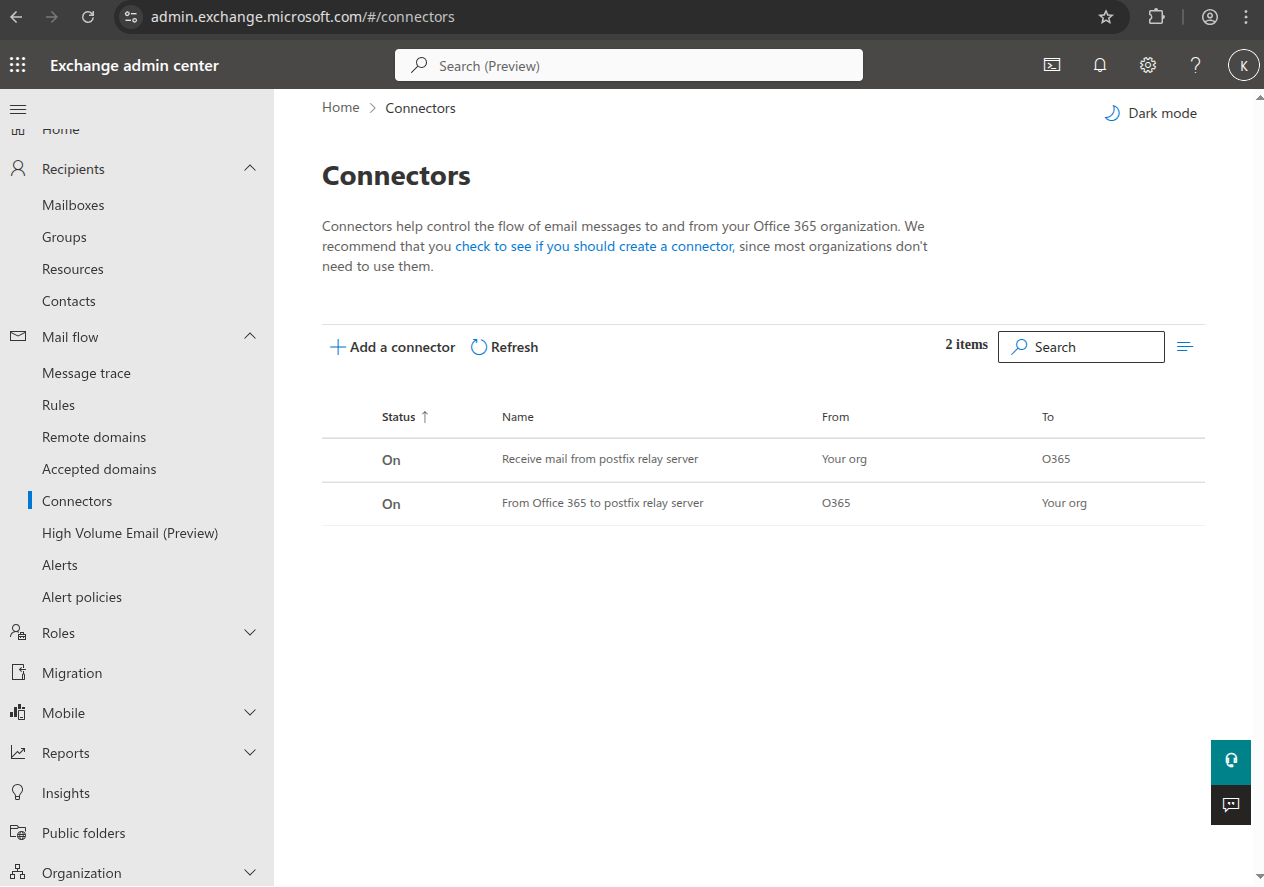1264x887 pixels.
Task: Toggle Dark mode
Action: (1150, 113)
